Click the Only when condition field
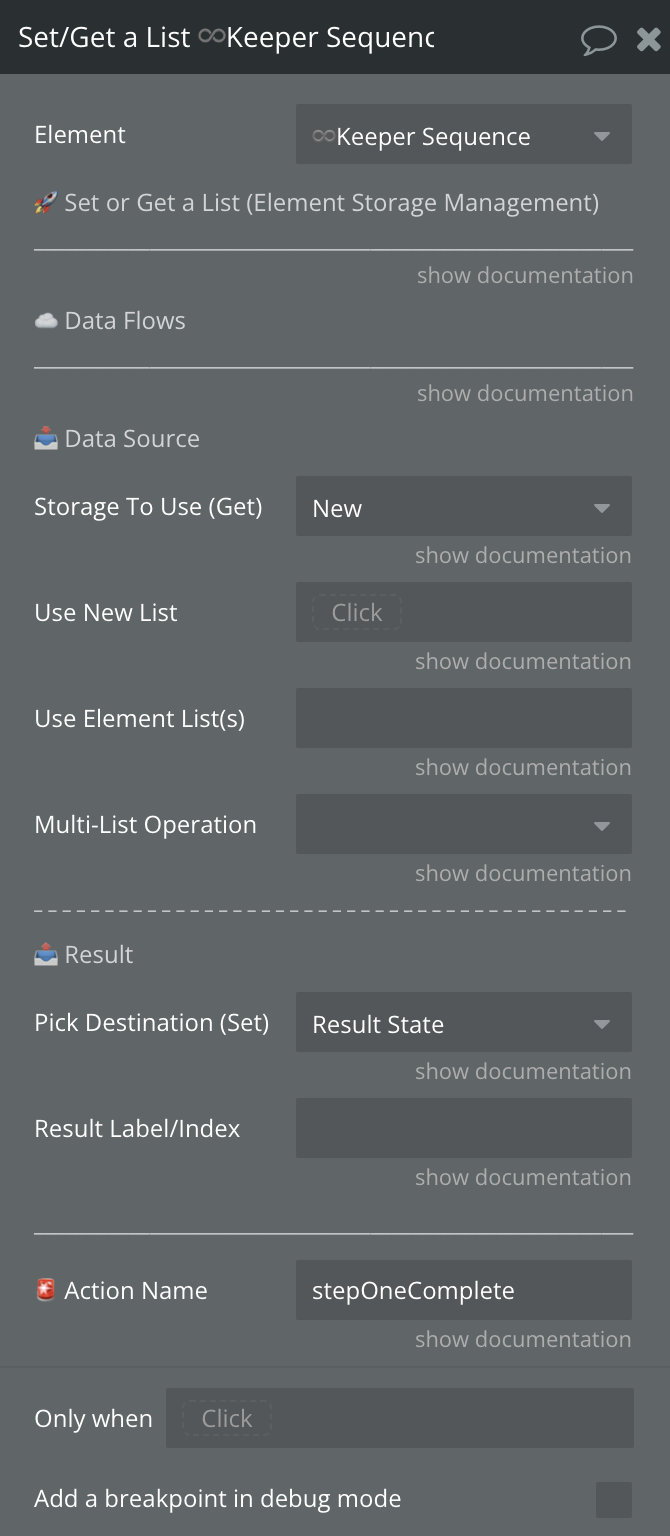This screenshot has width=670, height=1536. tap(399, 1418)
